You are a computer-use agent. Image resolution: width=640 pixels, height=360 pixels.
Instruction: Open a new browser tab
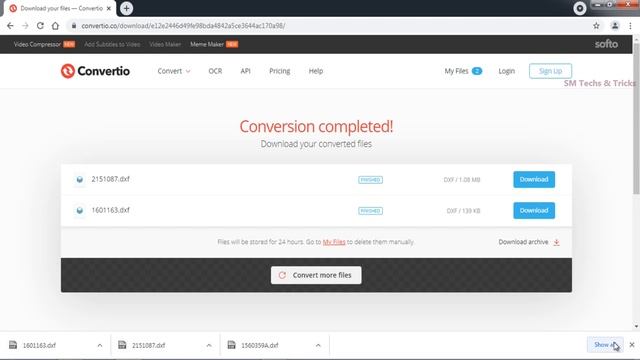click(x=127, y=8)
